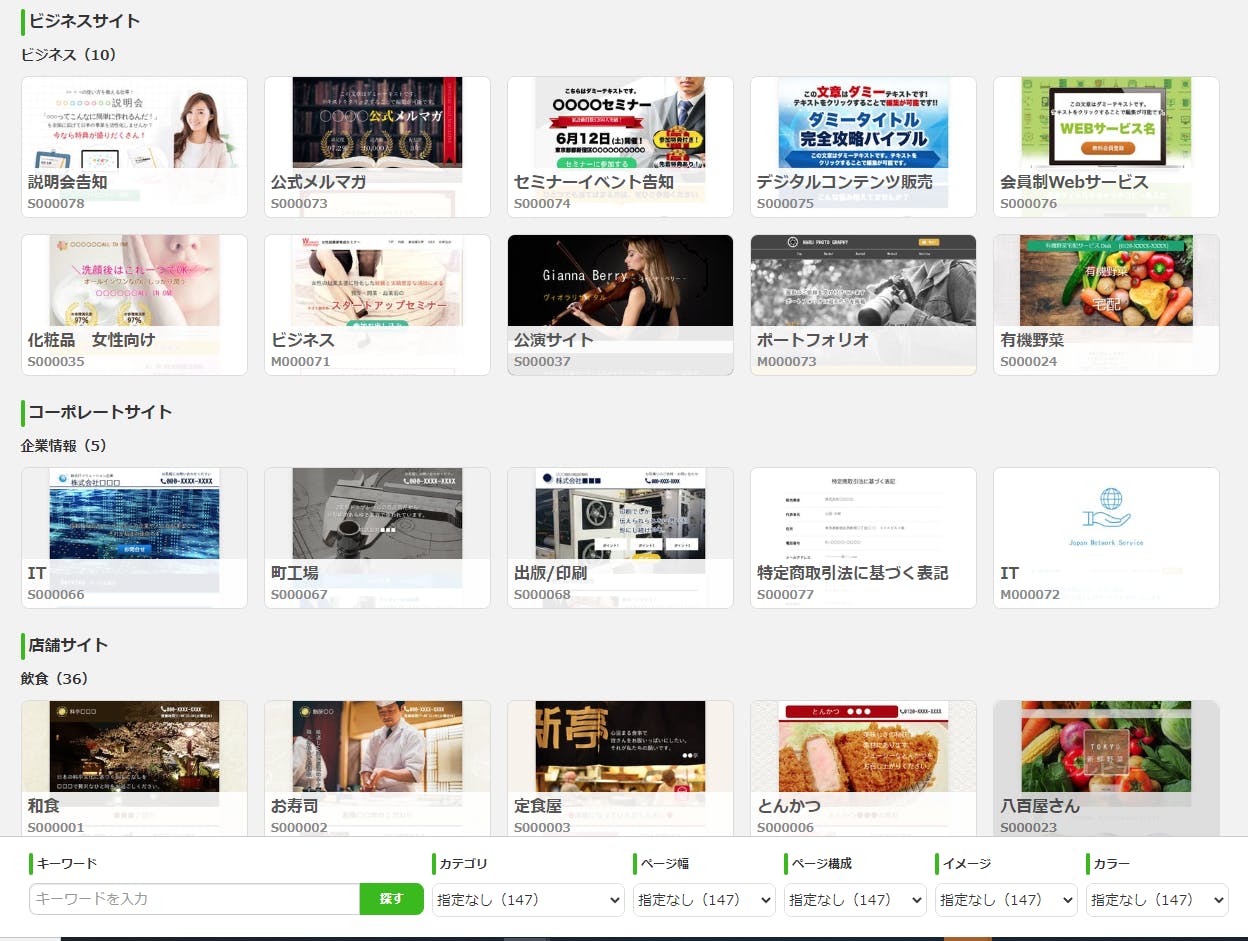Open the 公演サイト violinist template

click(620, 304)
